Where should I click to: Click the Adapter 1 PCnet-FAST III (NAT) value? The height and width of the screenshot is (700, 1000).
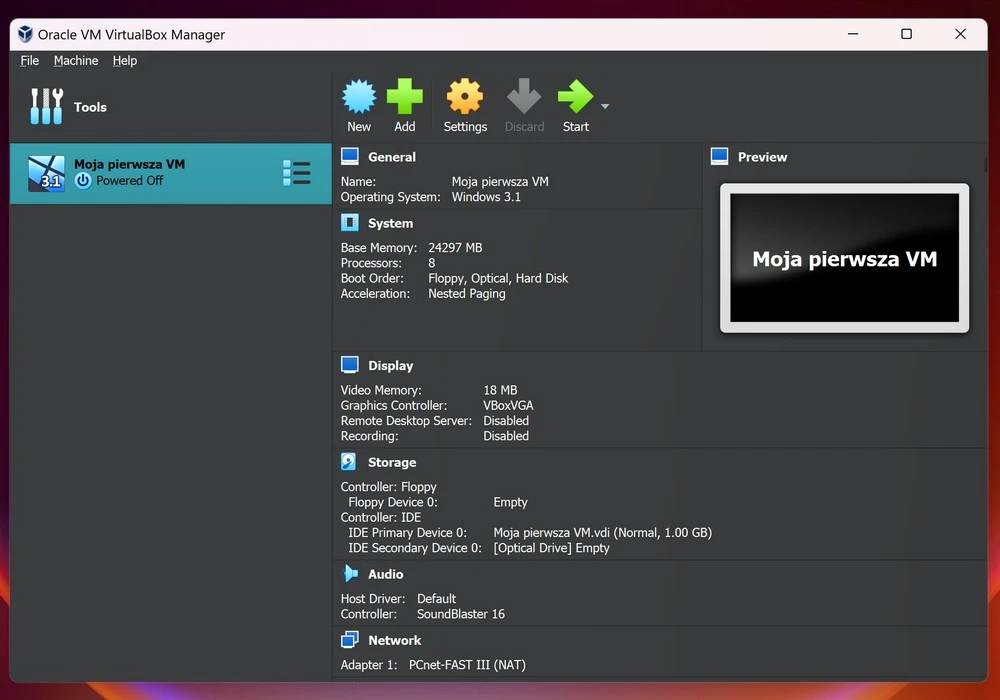pos(467,665)
